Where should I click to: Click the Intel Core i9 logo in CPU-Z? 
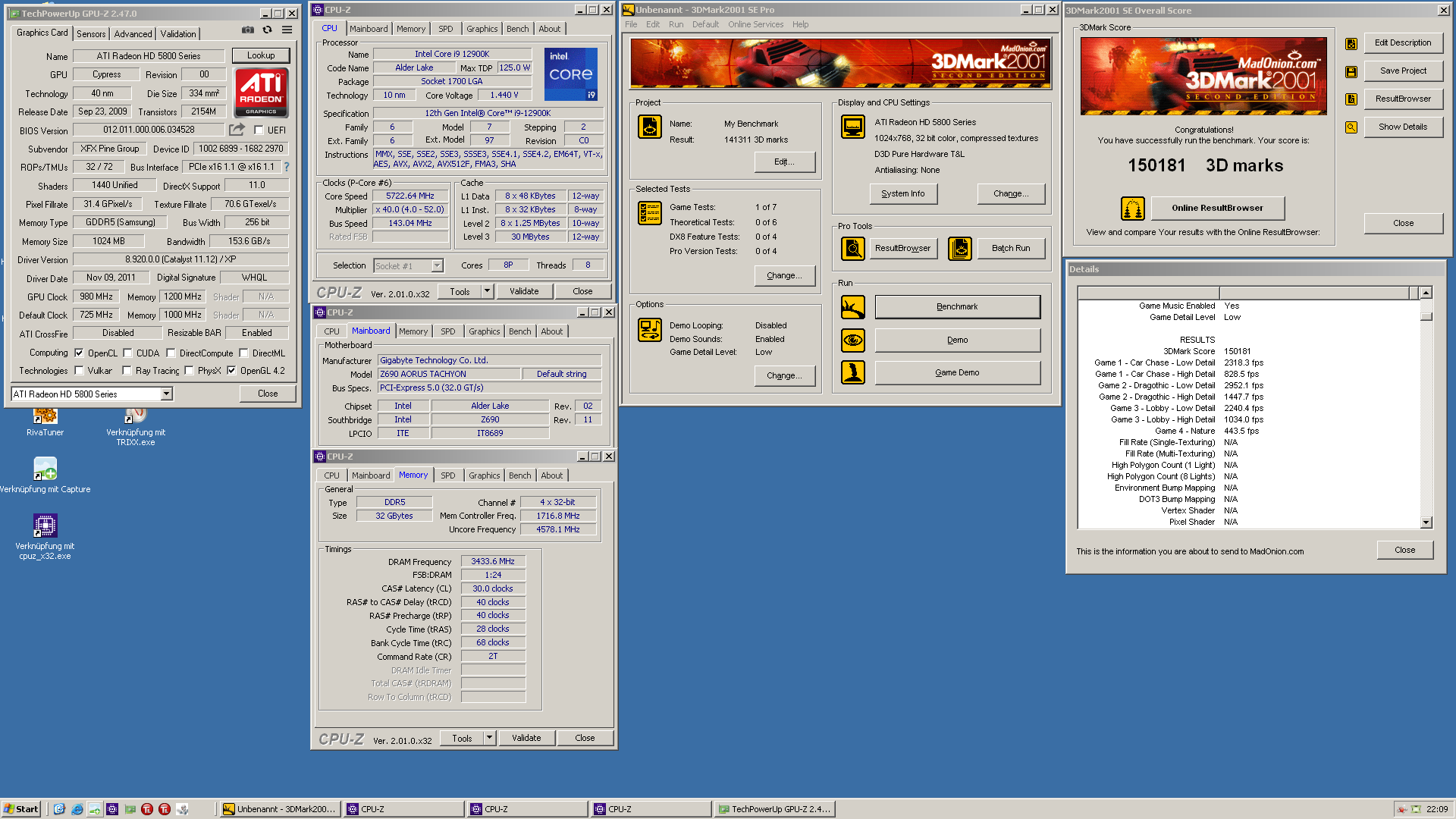571,74
